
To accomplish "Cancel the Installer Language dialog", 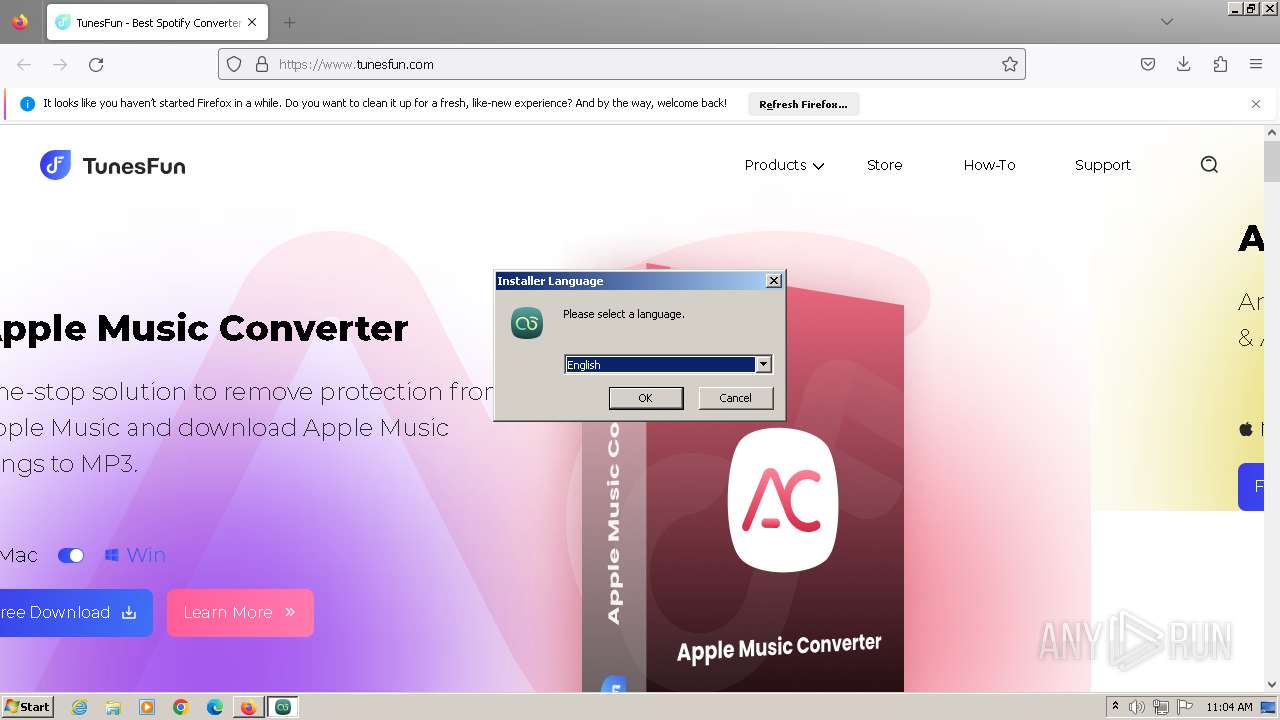I will 735,398.
